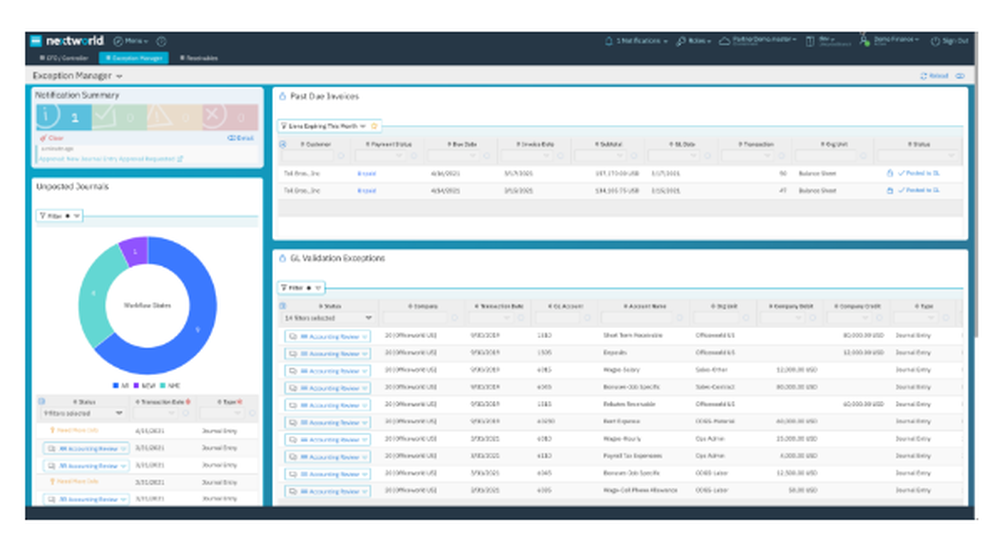Open the nextworld hamburger menu icon
This screenshot has width=1000, height=535.
36,41
